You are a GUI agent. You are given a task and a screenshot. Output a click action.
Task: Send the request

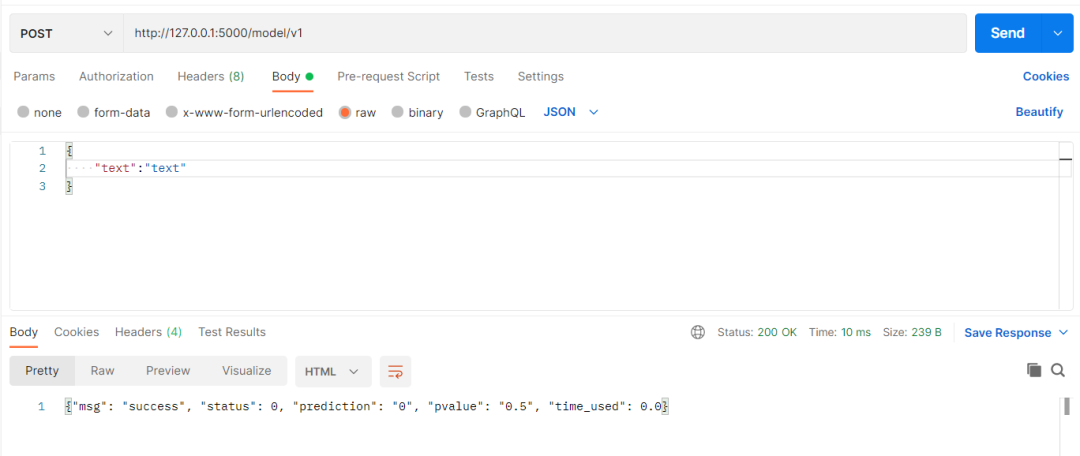pyautogui.click(x=1007, y=33)
